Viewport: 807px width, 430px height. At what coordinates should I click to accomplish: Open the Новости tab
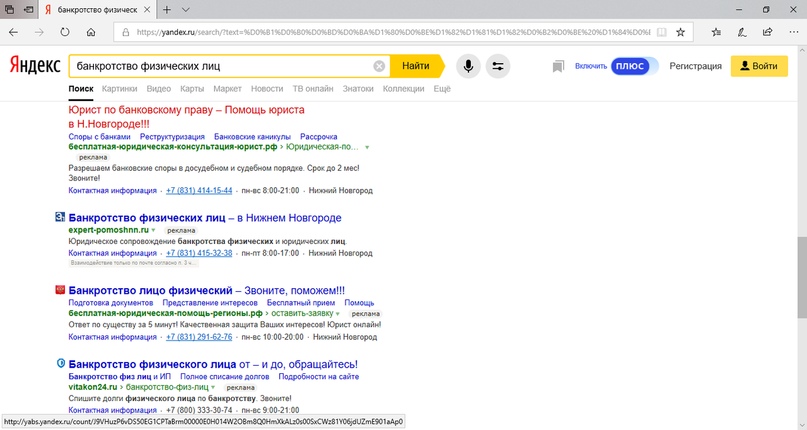[x=267, y=89]
